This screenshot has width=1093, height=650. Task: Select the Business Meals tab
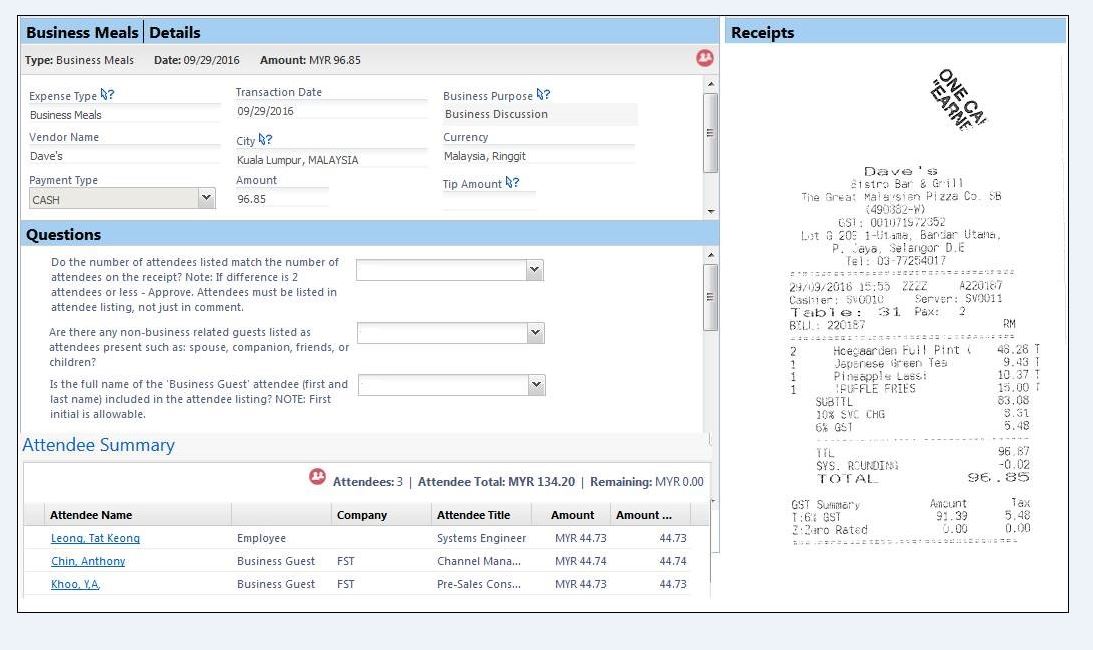coord(82,32)
